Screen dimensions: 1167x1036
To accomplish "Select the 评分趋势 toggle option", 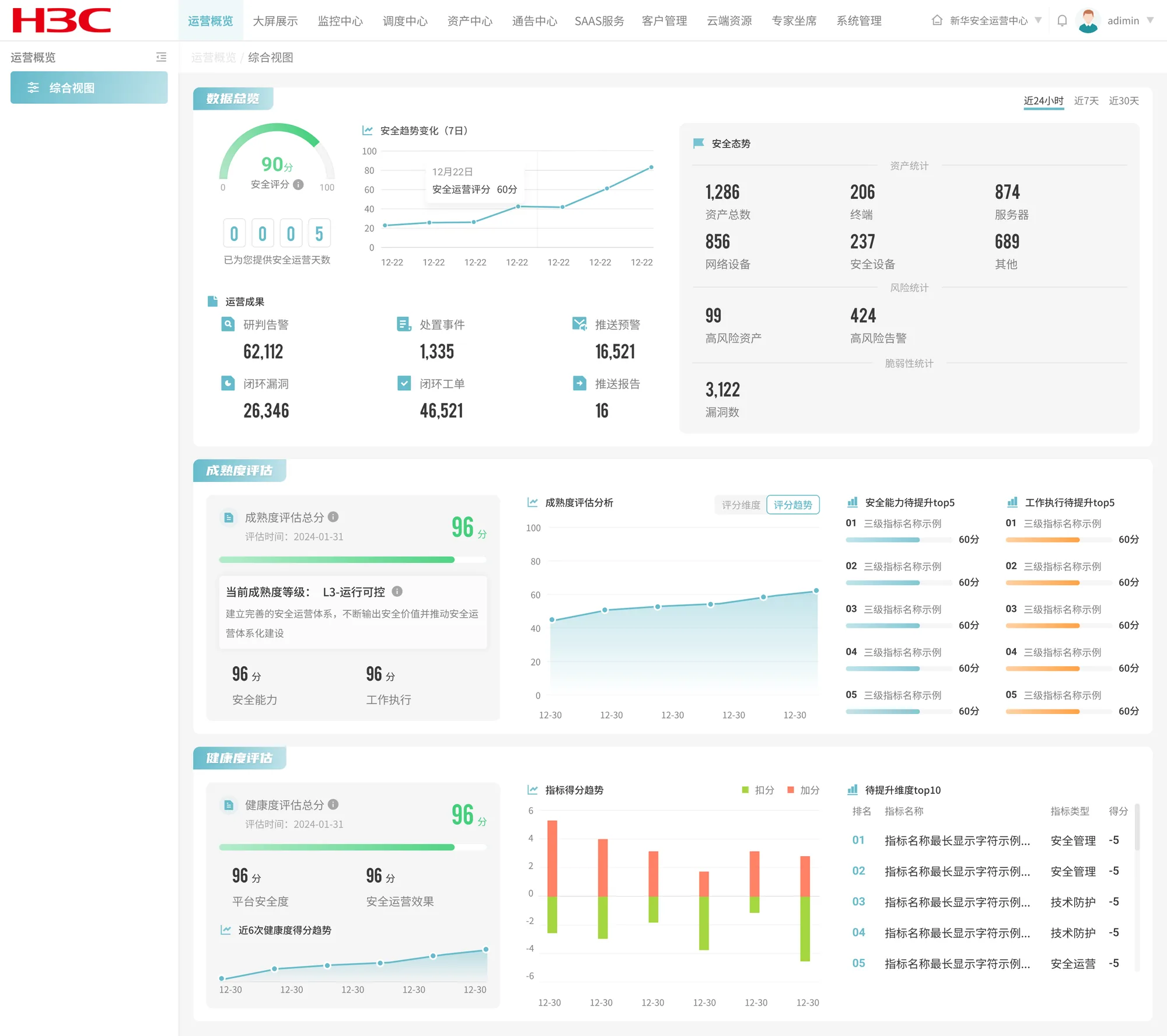I will [x=792, y=505].
